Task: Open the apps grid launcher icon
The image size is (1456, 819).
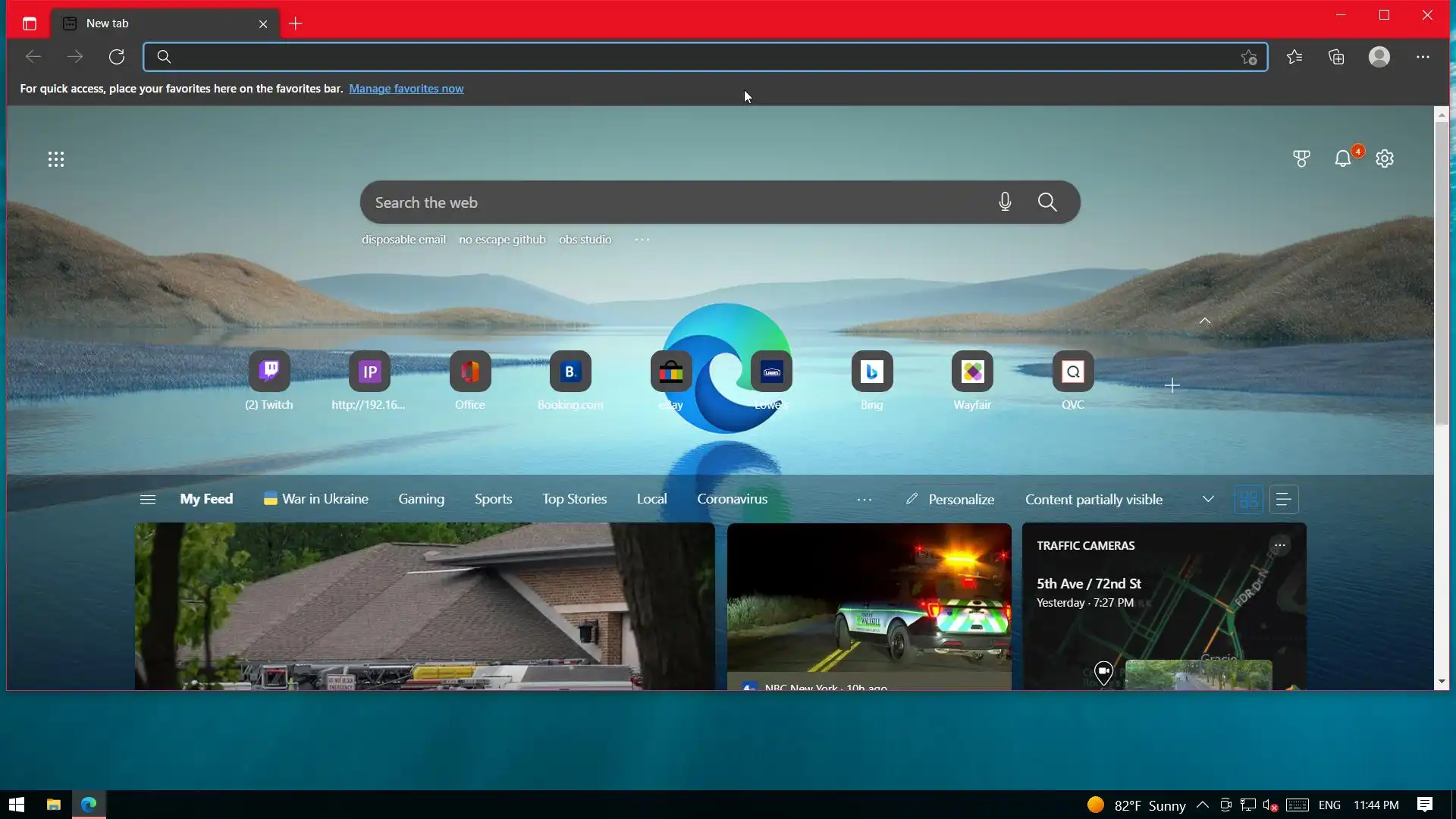Action: [56, 159]
